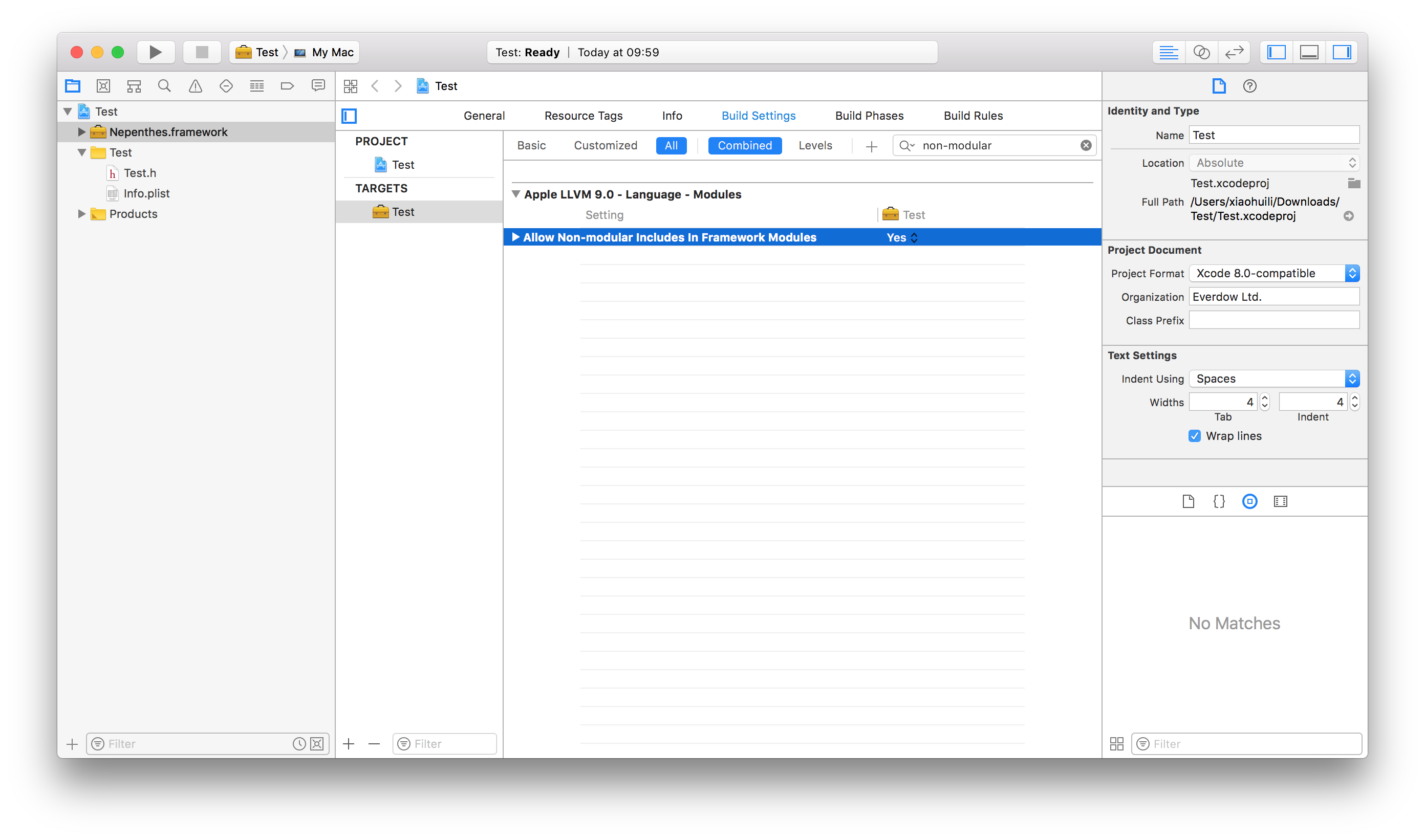Add a build setting with plus button

871,147
